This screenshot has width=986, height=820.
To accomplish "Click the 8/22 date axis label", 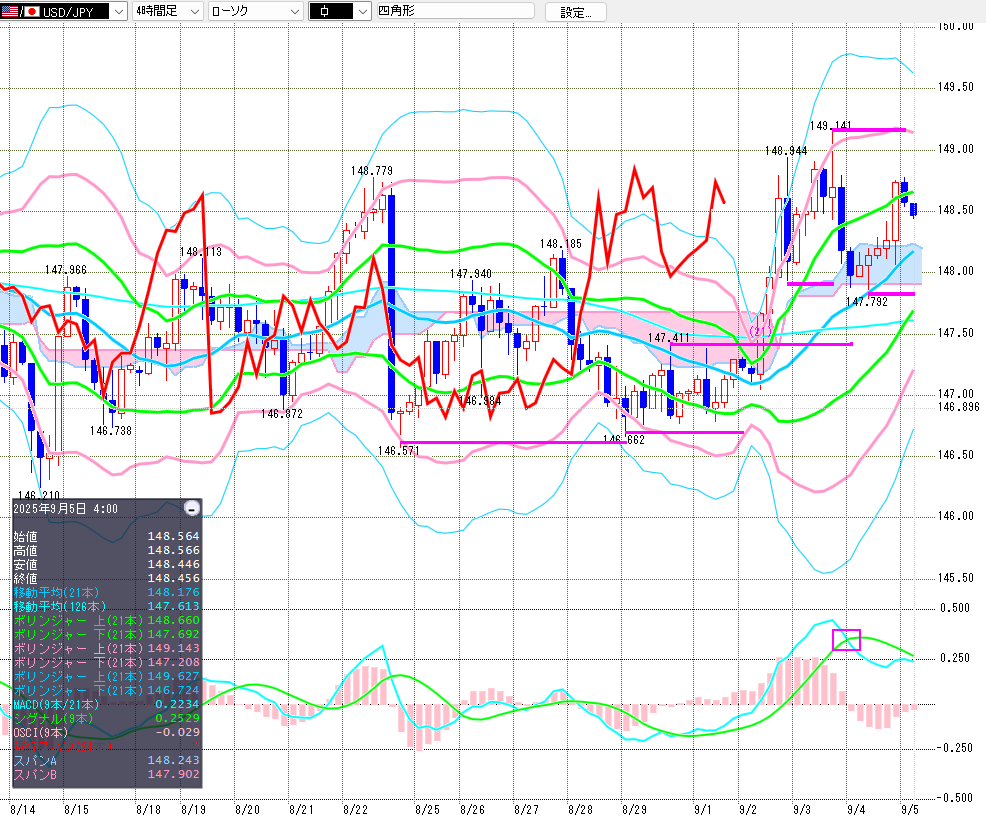I will [x=355, y=809].
